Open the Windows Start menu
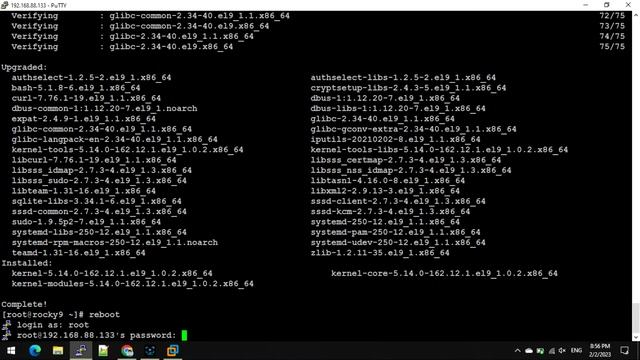This screenshot has height=360, width=640. tap(11, 351)
